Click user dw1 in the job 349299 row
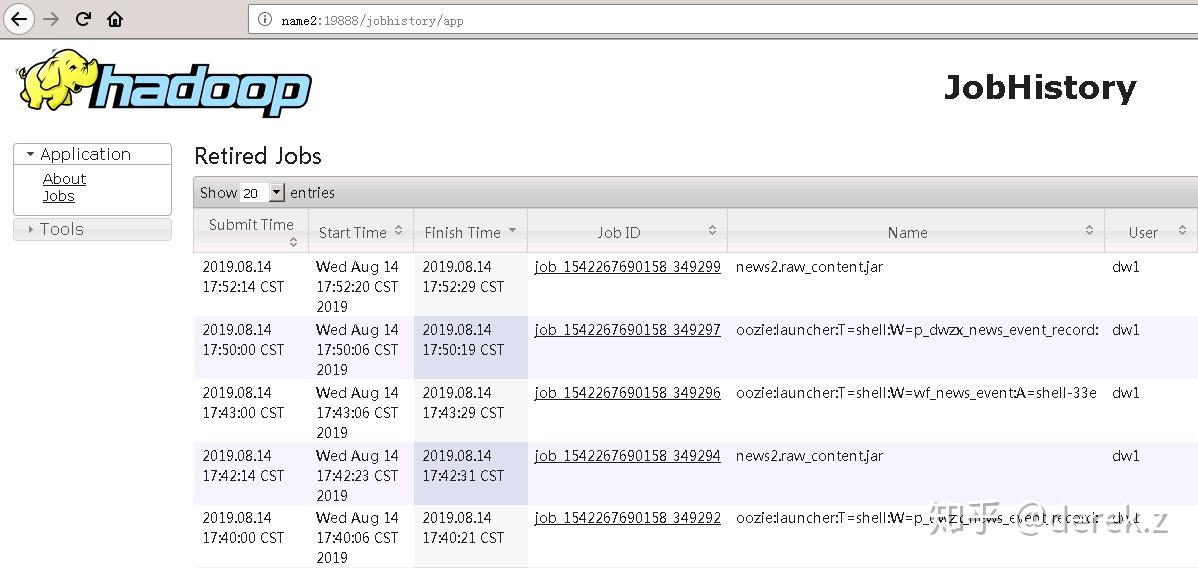This screenshot has width=1198, height=568. pyautogui.click(x=1125, y=268)
